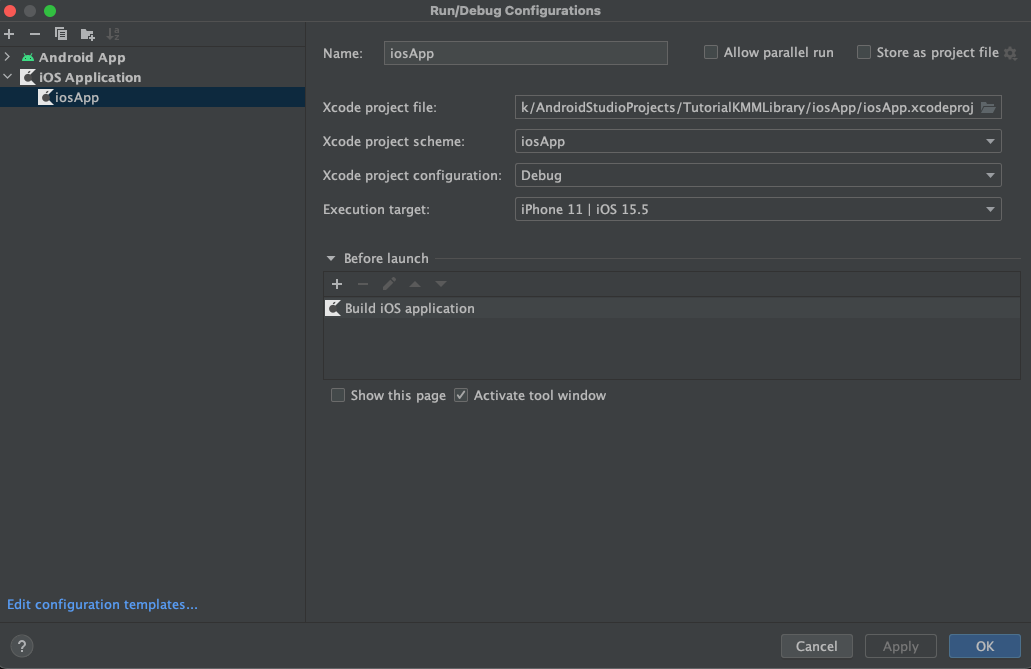Check Show this page
This screenshot has height=669, width=1031.
(338, 395)
